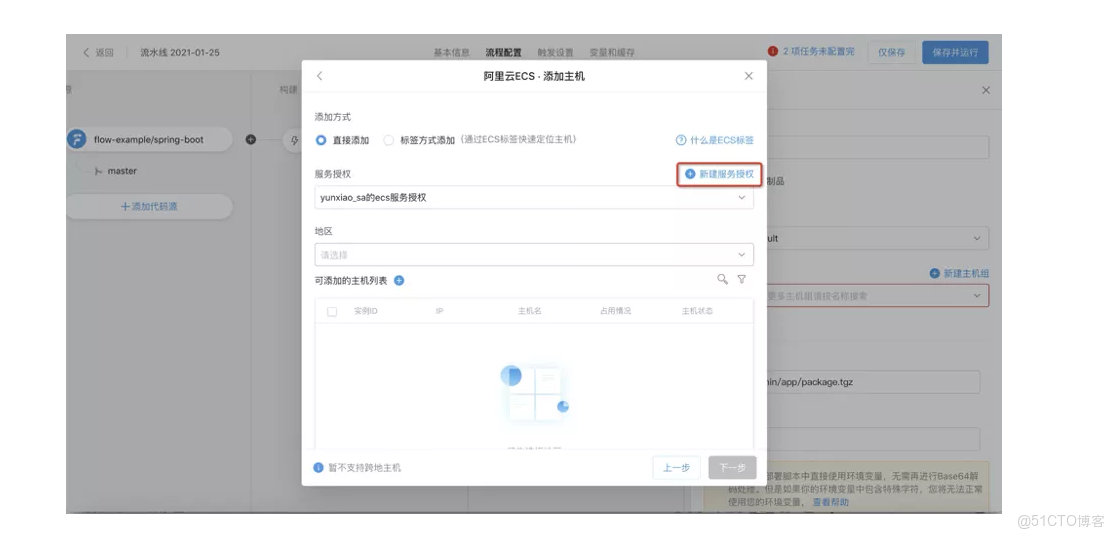Close the 添加主机 dialog
The height and width of the screenshot is (538, 1115).
click(748, 76)
